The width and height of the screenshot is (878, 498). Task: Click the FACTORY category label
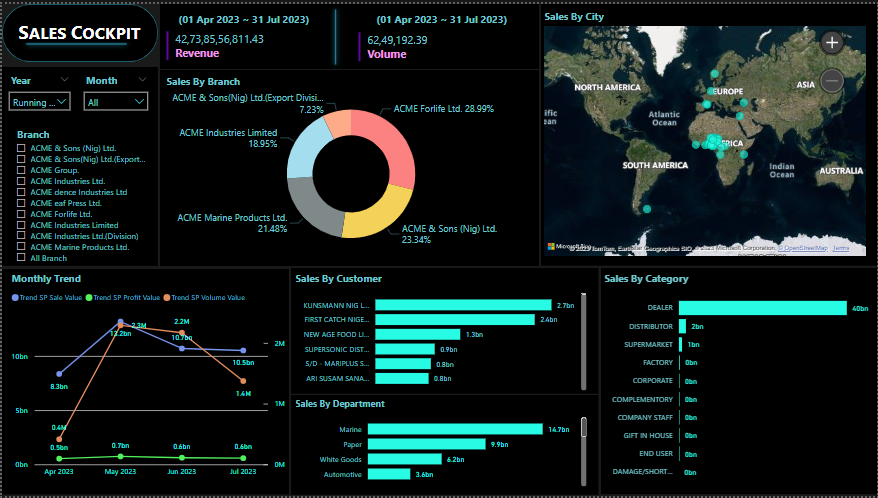[657, 362]
